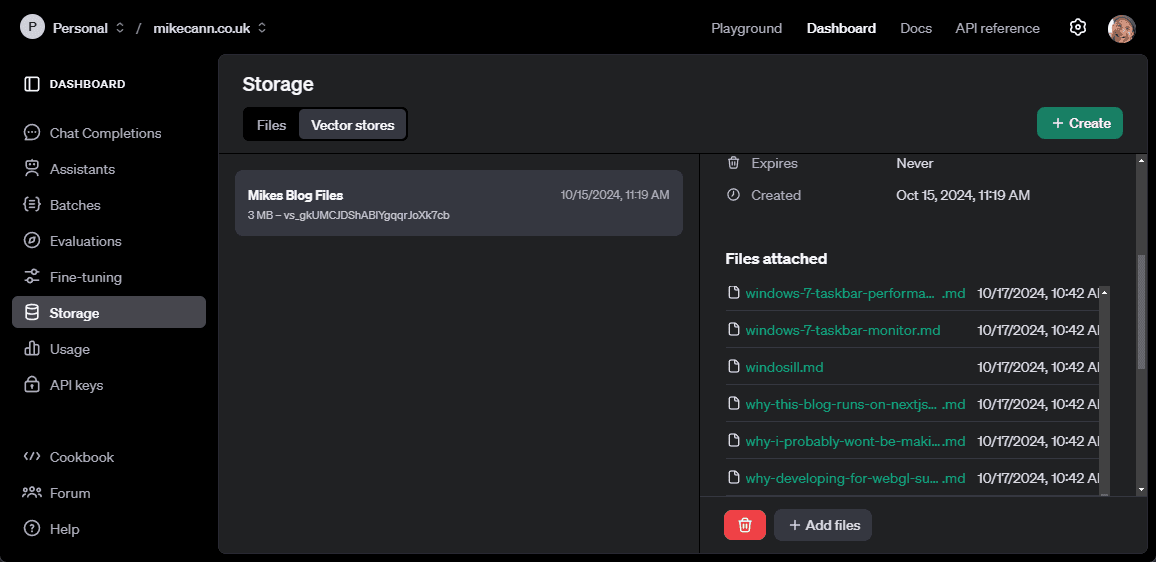Open the API keys page
Viewport: 1156px width, 562px height.
click(x=76, y=385)
